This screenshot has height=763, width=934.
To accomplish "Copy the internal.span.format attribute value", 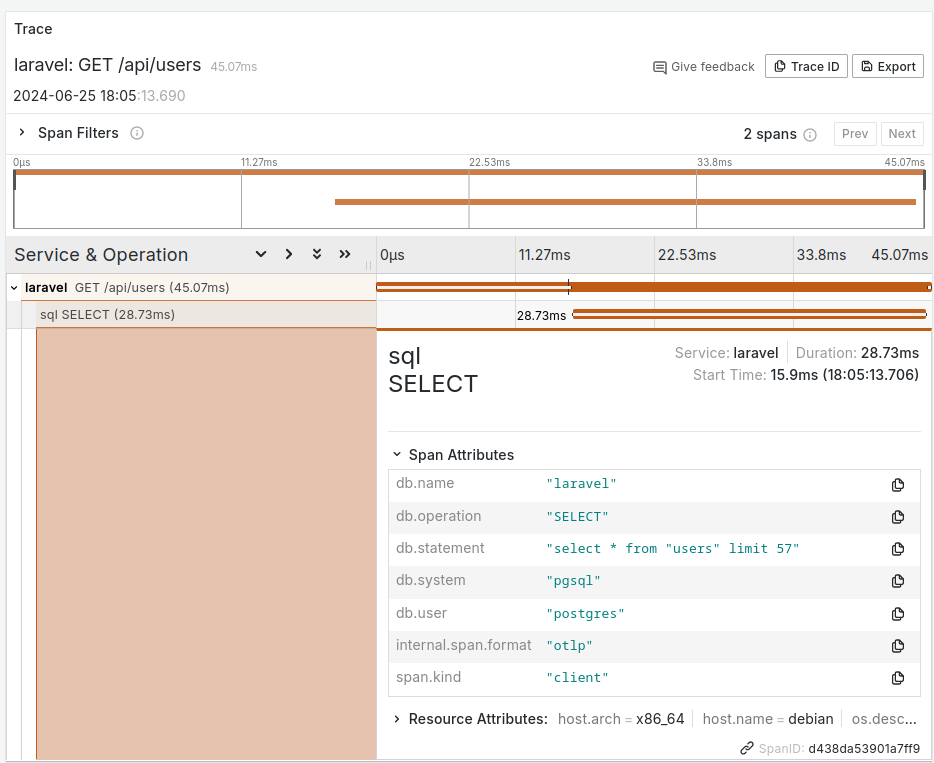I will coord(898,646).
